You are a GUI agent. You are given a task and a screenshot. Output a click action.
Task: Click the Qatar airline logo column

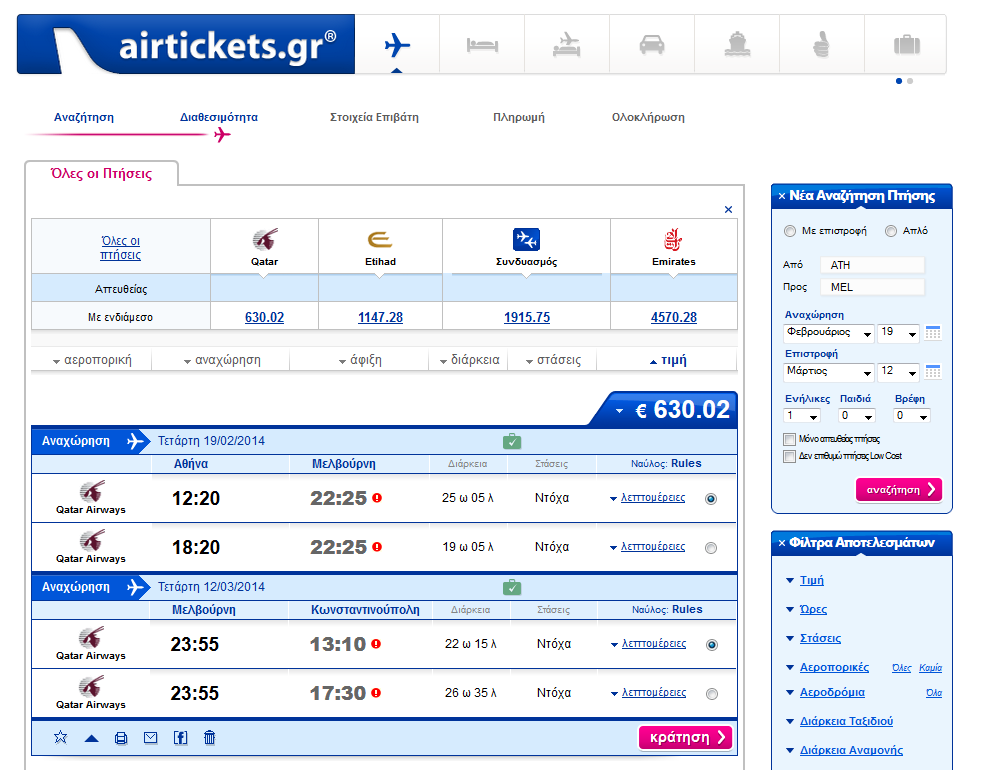point(265,246)
